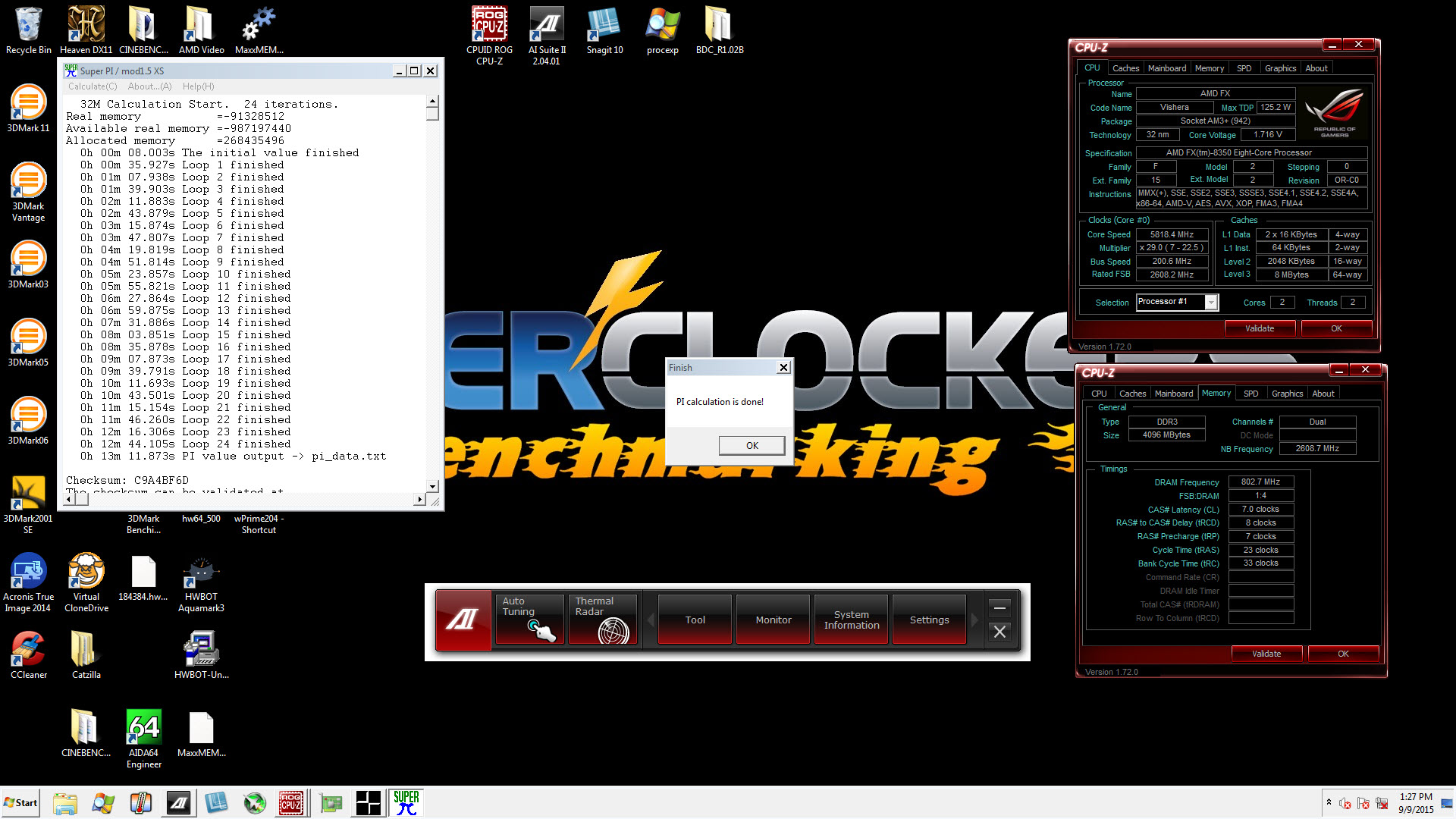Launch Virtual CloneDrive icon

point(86,582)
